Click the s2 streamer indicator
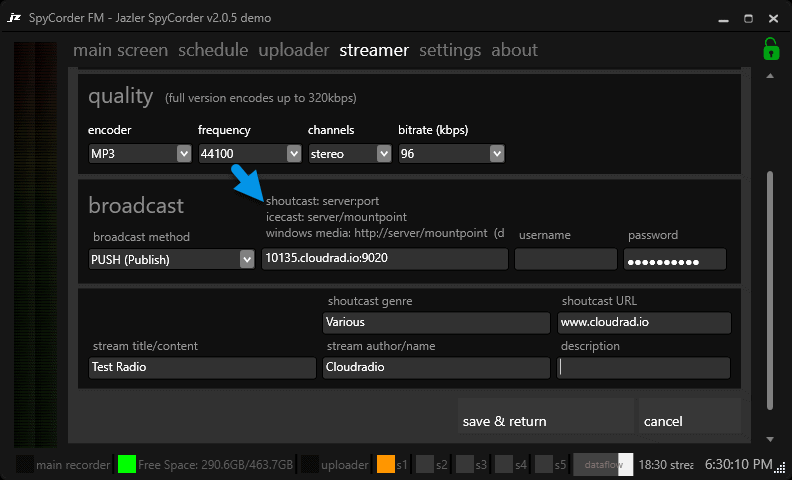Screen dimensions: 792x480 click(x=425, y=464)
